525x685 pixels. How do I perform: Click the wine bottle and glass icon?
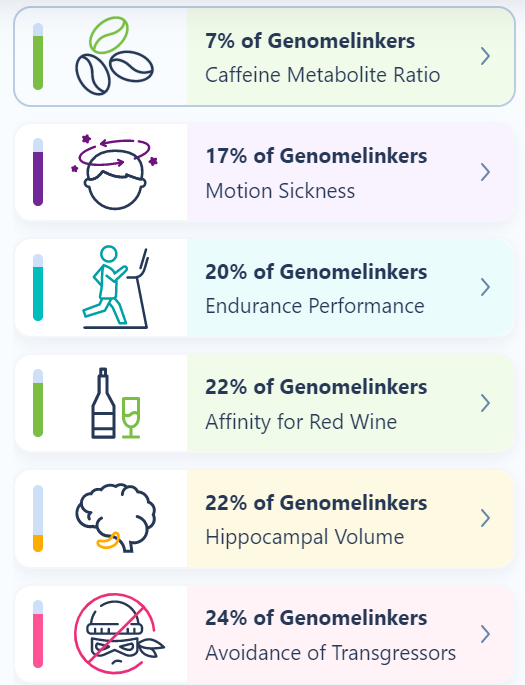(115, 403)
